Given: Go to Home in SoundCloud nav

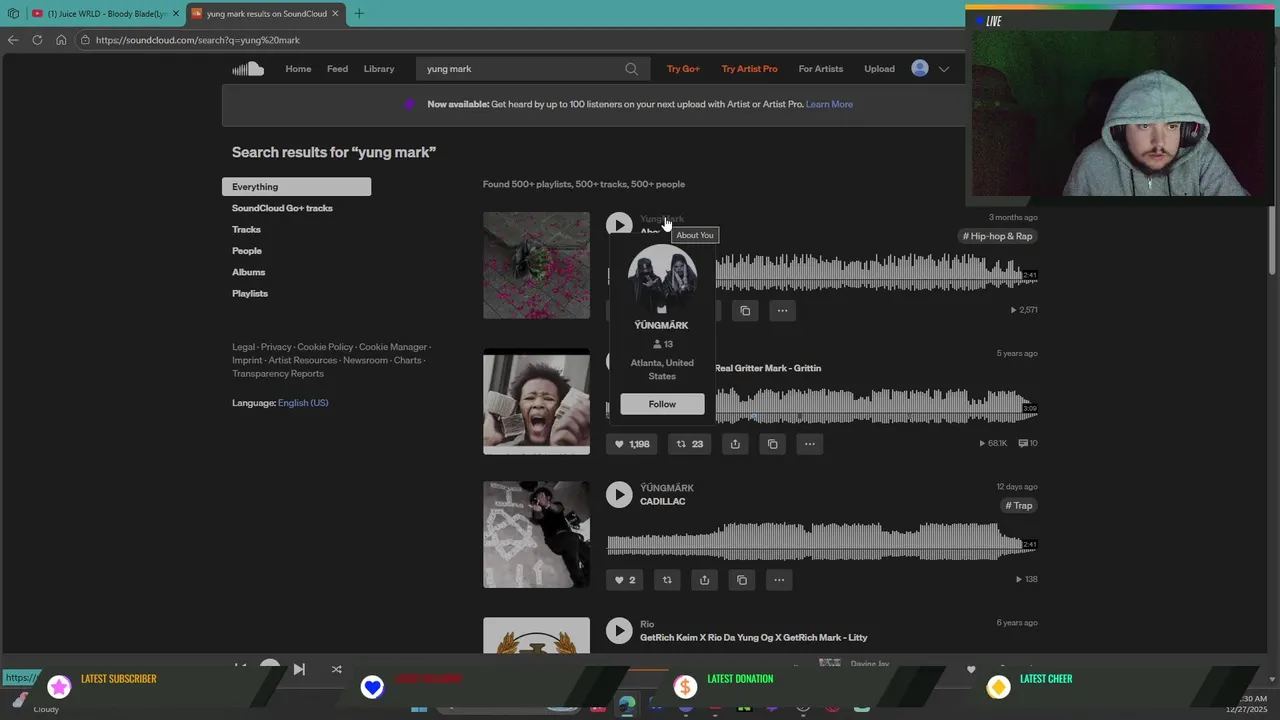Looking at the screenshot, I should (298, 69).
